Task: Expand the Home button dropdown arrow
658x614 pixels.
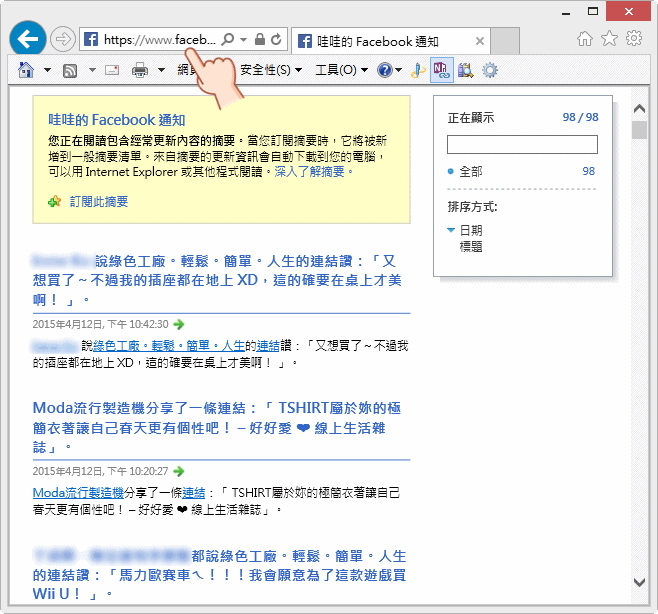Action: pyautogui.click(x=47, y=70)
